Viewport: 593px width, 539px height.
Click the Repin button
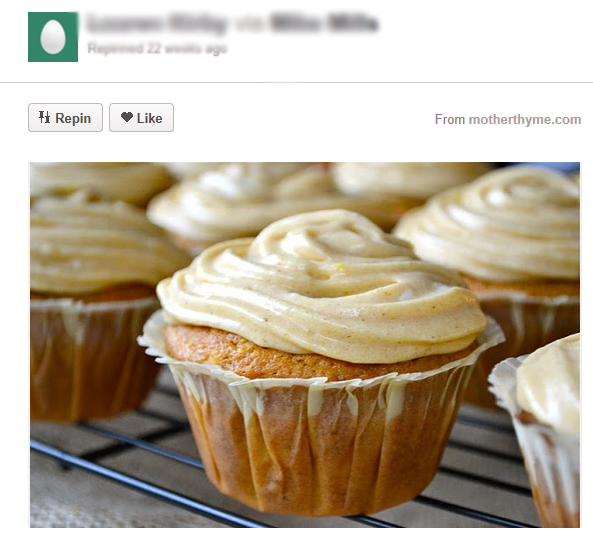[65, 118]
